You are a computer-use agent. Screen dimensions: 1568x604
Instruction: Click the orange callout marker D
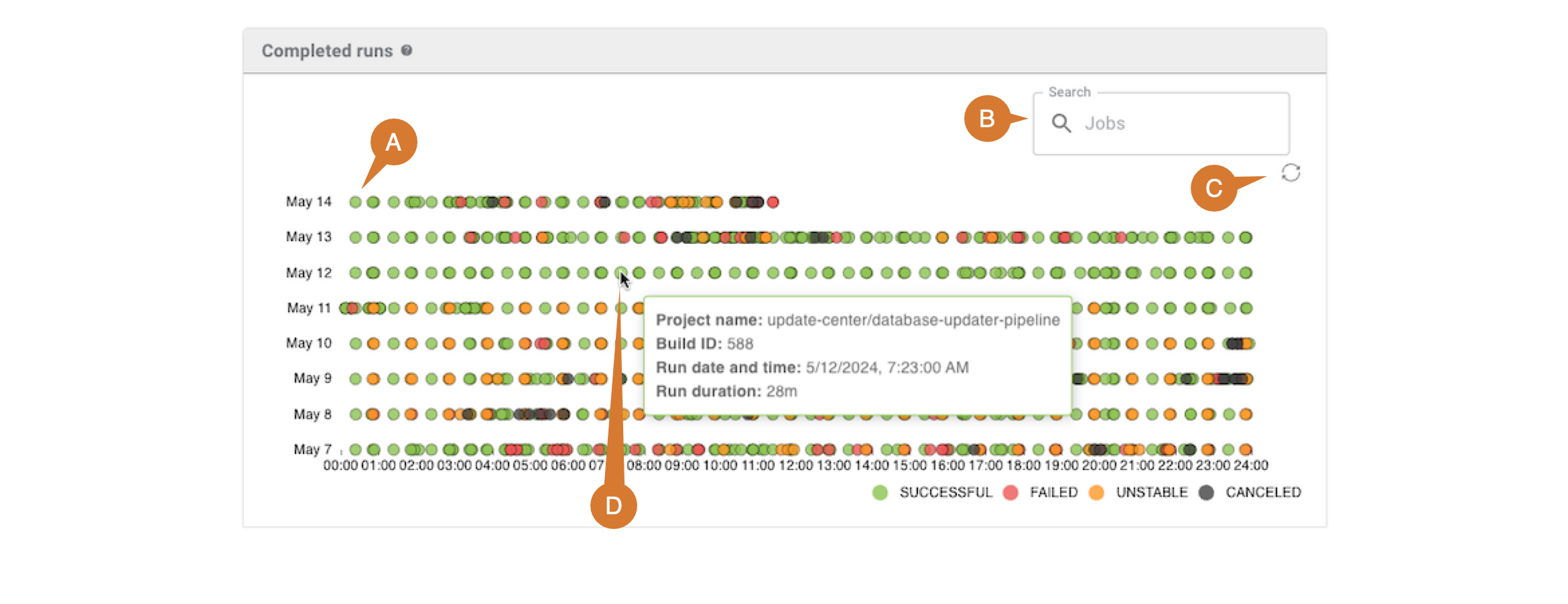[x=613, y=506]
